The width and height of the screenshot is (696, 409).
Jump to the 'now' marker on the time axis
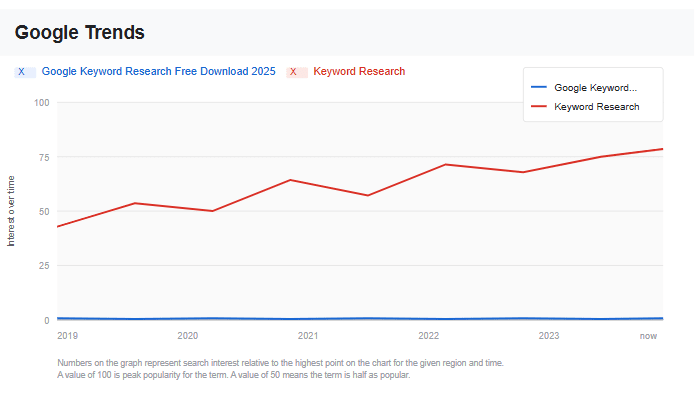click(x=649, y=336)
